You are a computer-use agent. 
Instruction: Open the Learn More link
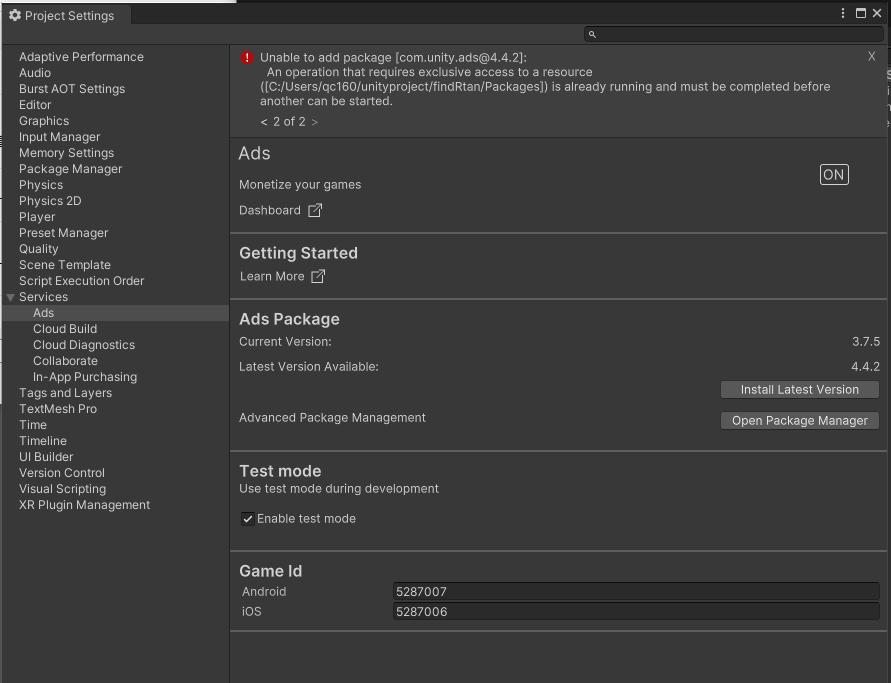click(272, 276)
